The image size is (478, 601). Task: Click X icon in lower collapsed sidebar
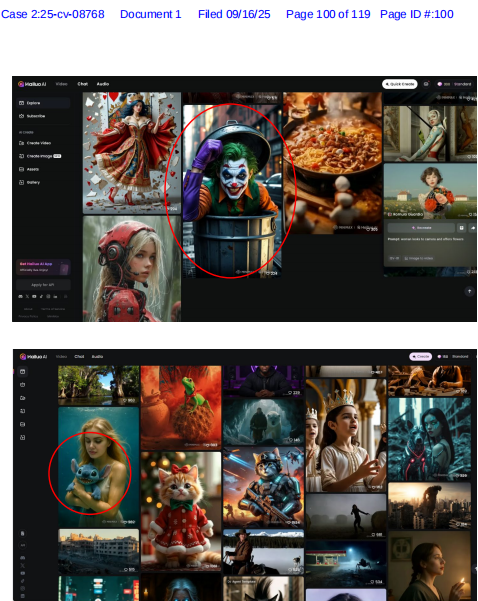click(22, 565)
